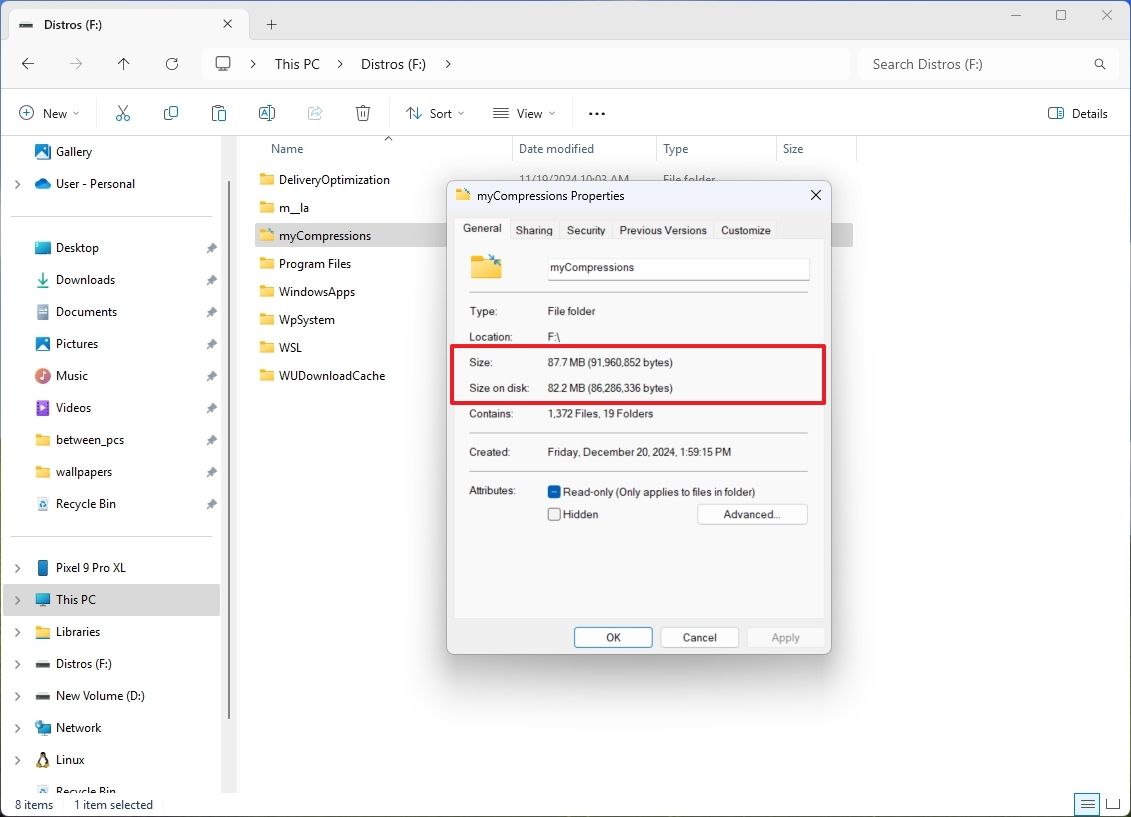Switch to the Security tab

(585, 230)
